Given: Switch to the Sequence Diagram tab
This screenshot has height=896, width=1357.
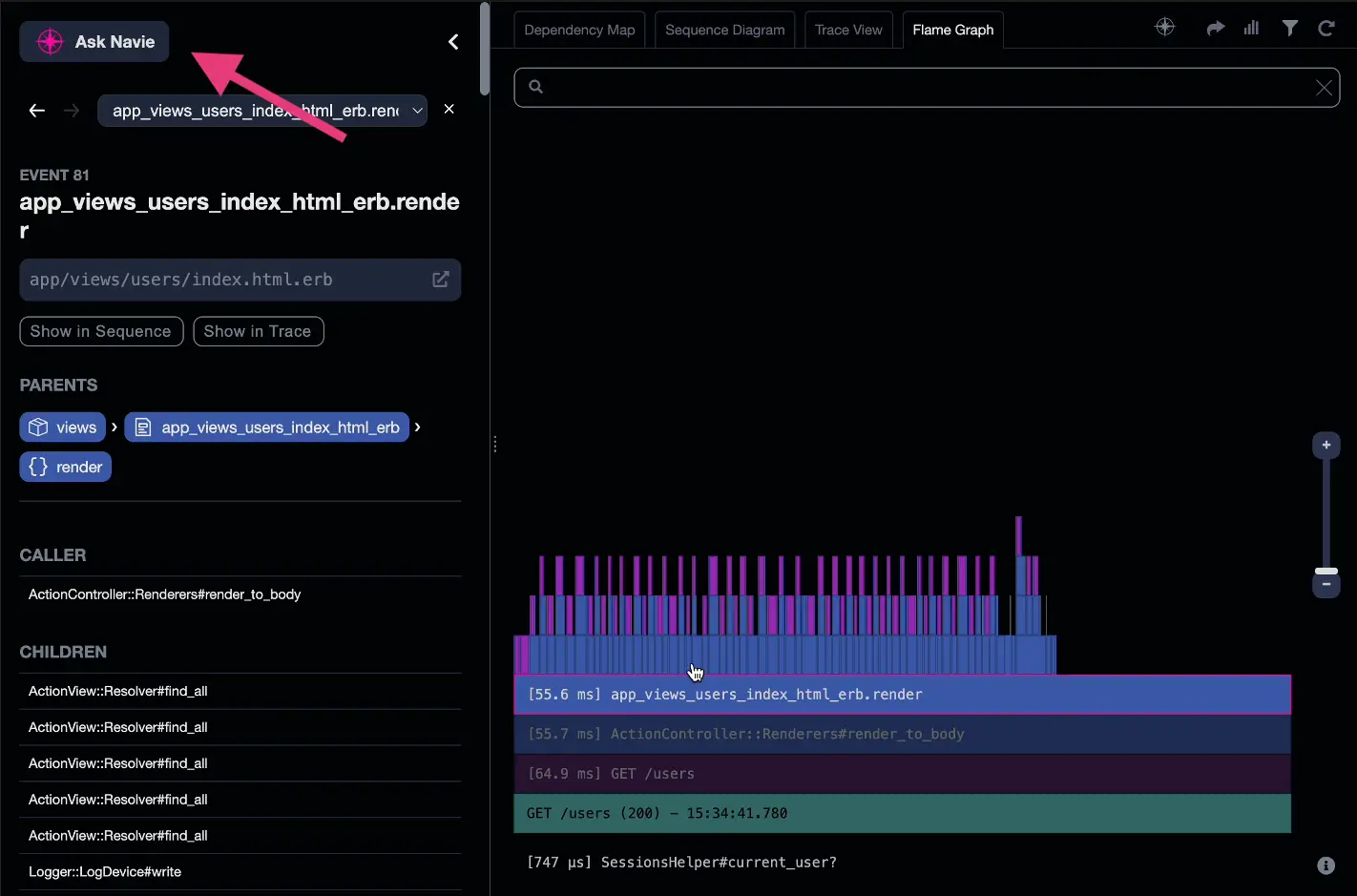Looking at the screenshot, I should pyautogui.click(x=725, y=30).
